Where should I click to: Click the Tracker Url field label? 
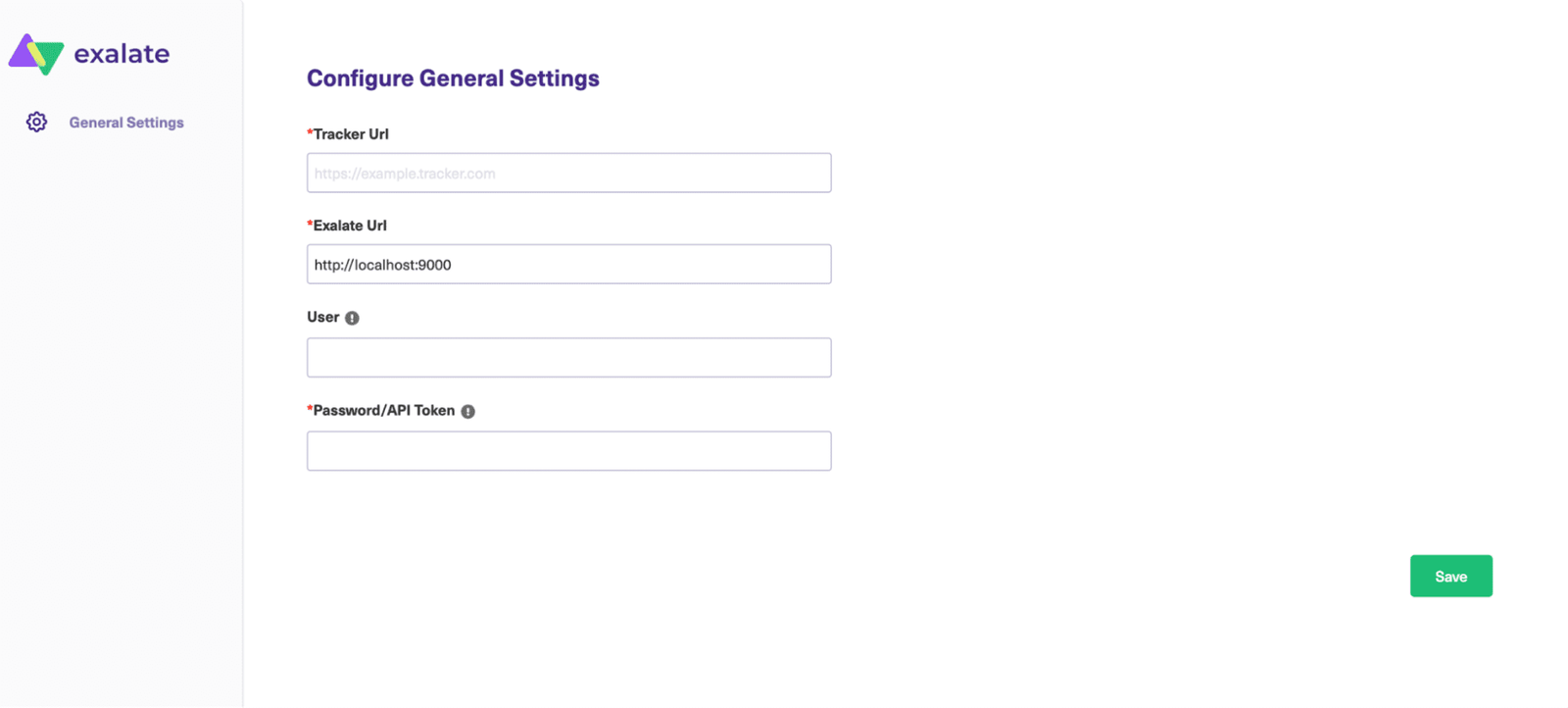351,134
